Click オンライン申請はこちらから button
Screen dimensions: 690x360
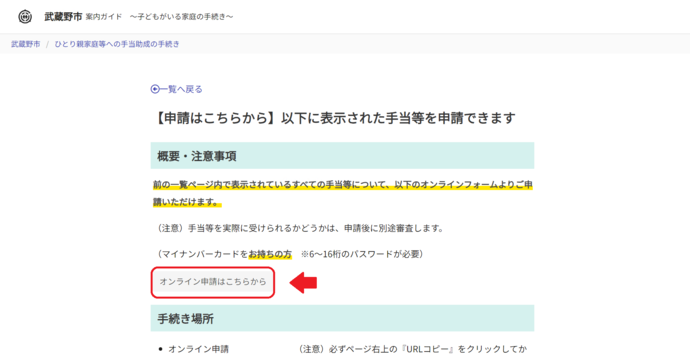coord(213,282)
